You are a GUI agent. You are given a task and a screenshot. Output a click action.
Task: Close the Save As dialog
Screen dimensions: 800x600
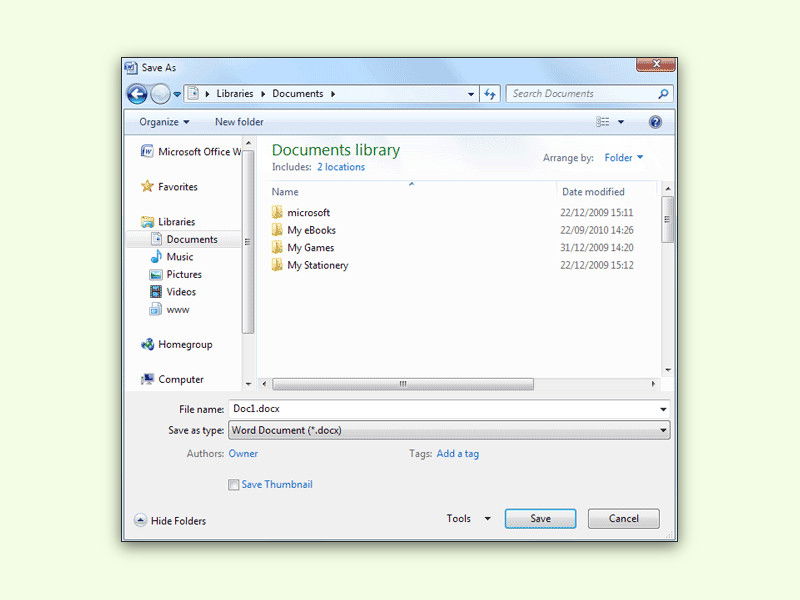656,64
